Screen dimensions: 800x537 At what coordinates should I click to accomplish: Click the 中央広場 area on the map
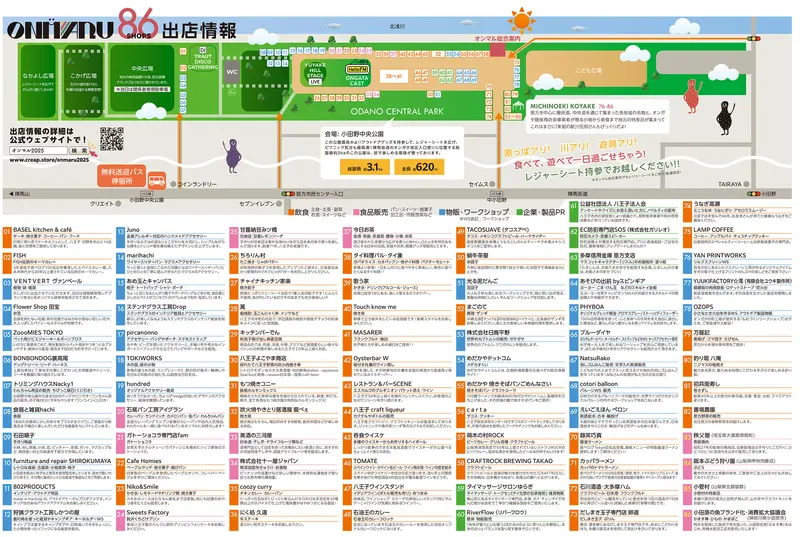click(142, 78)
